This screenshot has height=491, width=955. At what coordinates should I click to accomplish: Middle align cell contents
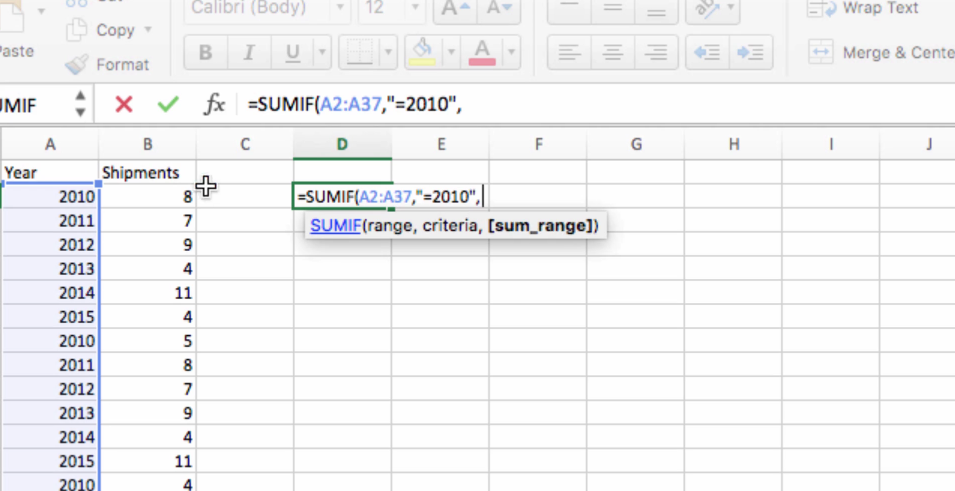[612, 9]
